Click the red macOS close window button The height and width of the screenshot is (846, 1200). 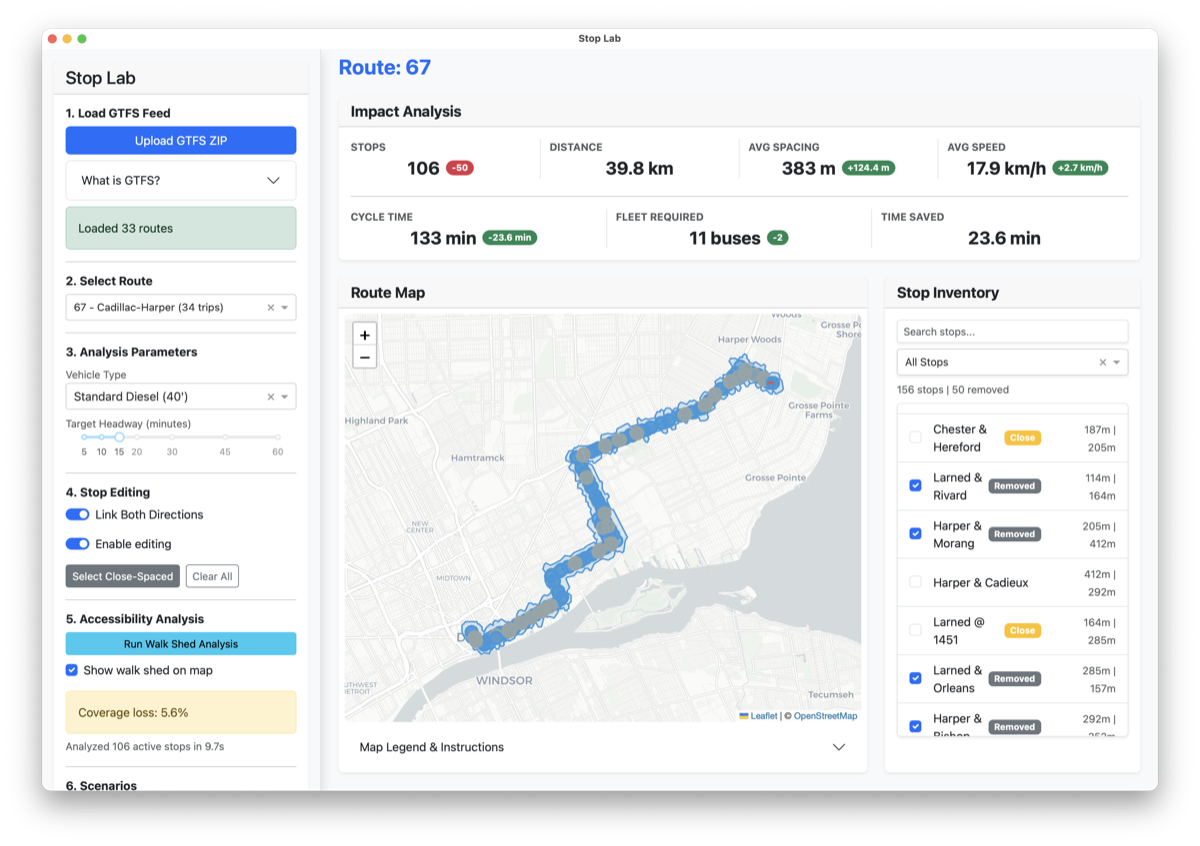point(52,39)
